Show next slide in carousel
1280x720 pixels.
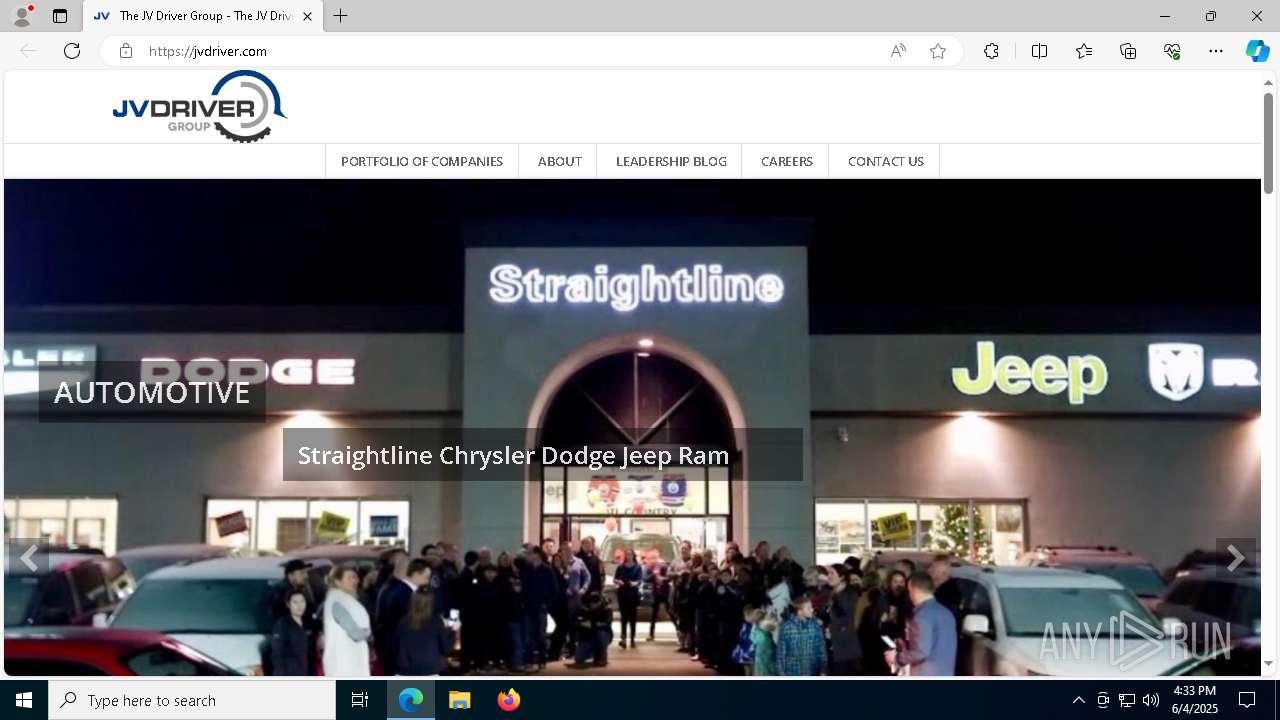click(x=1236, y=557)
